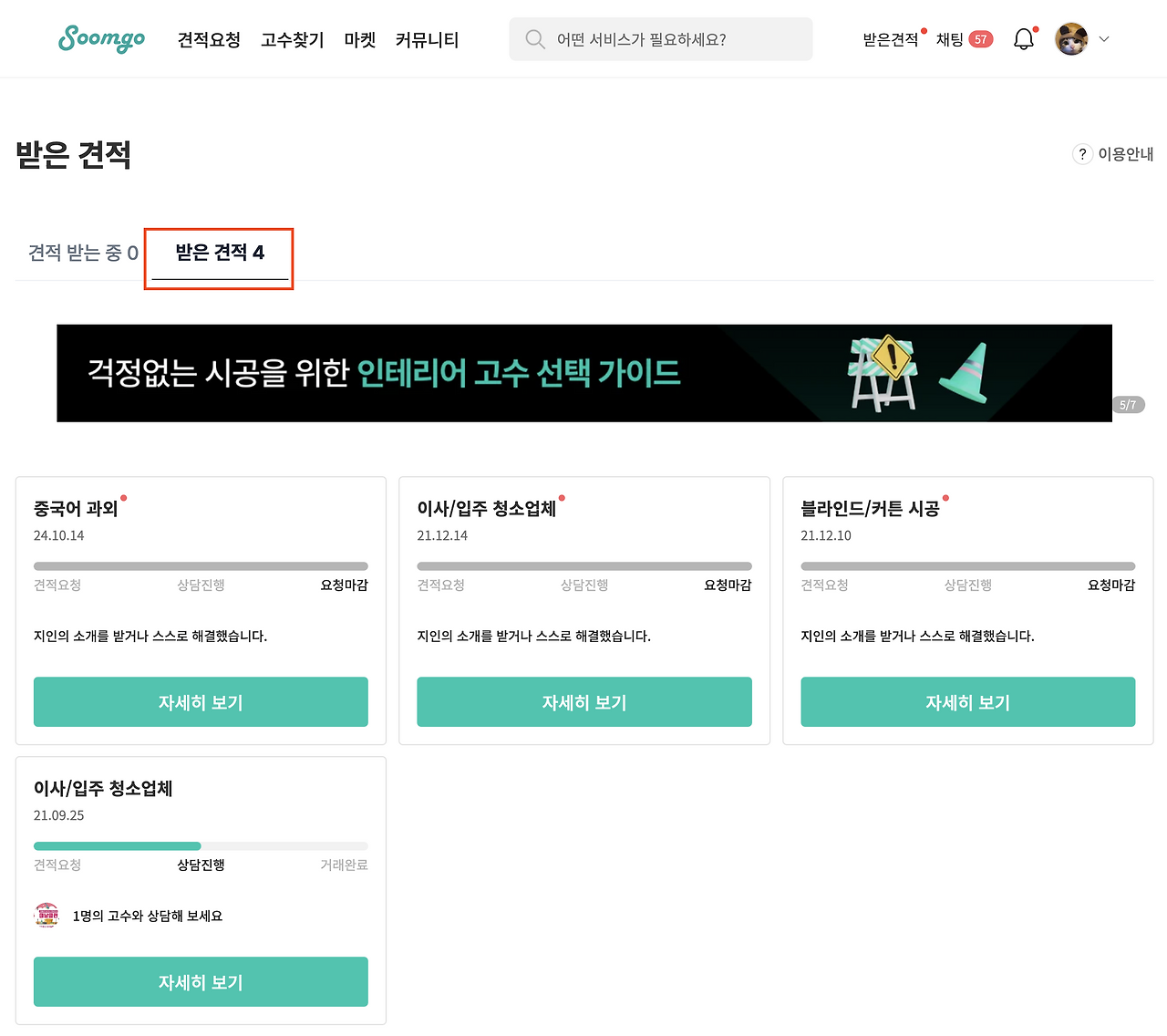The width and height of the screenshot is (1167, 1036).
Task: Click the Soomgo logo
Action: [101, 39]
